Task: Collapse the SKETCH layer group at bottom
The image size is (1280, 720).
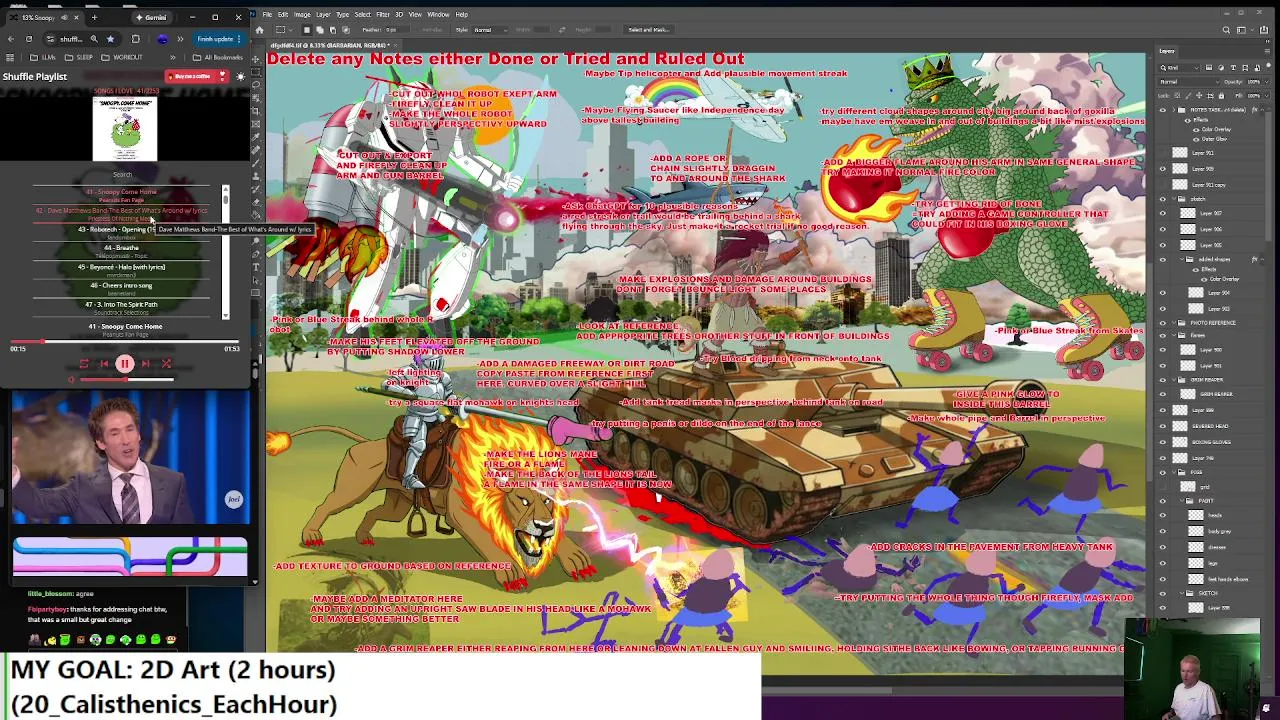Action: point(1181,593)
